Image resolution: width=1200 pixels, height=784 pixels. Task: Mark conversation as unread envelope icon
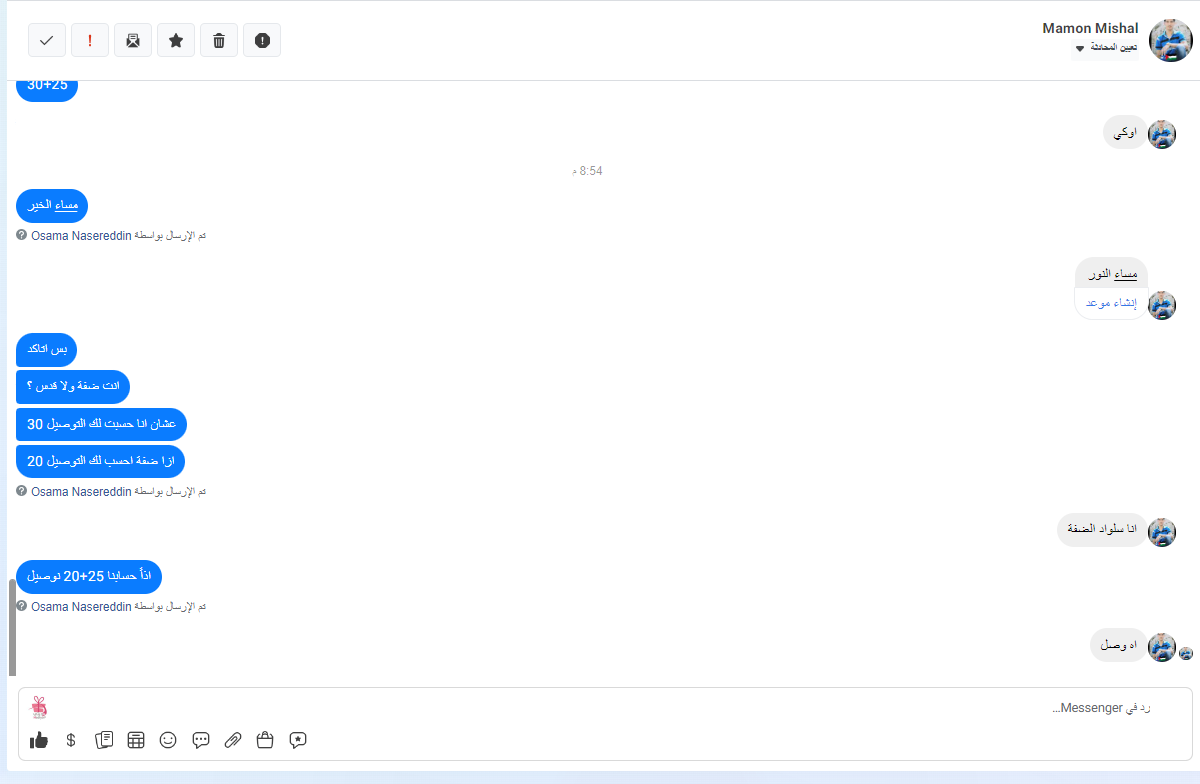point(133,40)
